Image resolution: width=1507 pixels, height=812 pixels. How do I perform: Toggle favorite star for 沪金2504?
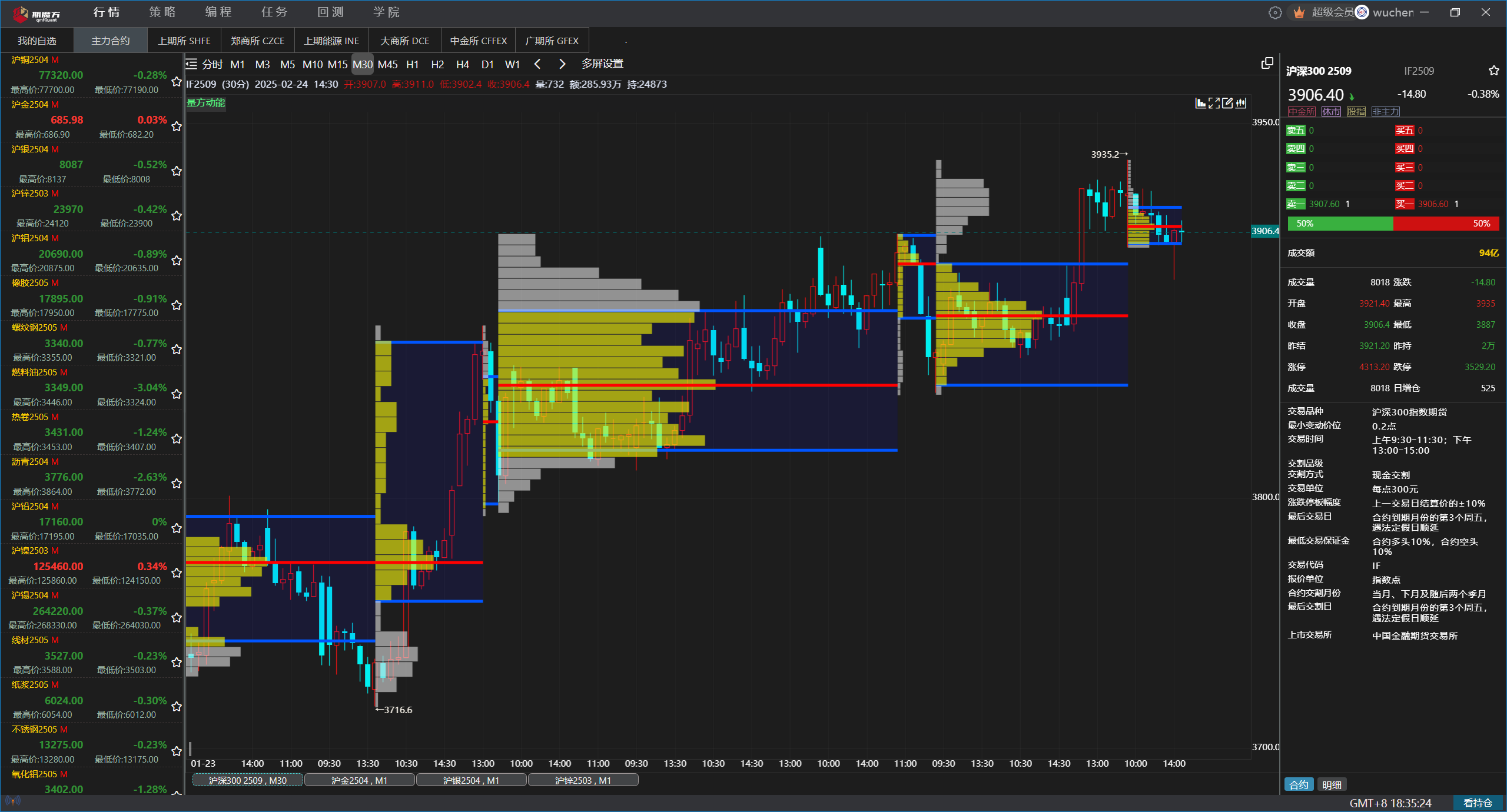pyautogui.click(x=176, y=127)
